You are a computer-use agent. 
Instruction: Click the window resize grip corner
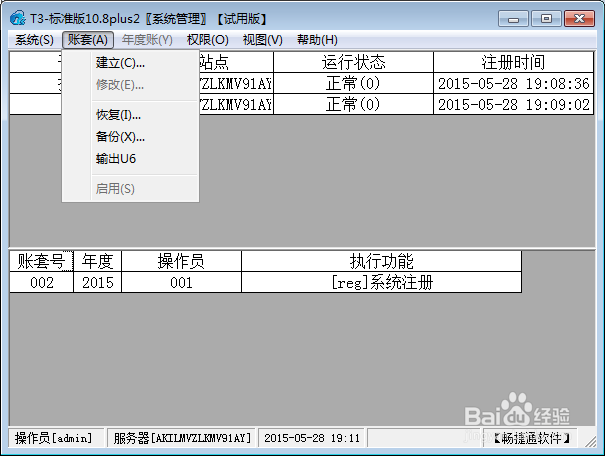click(590, 442)
